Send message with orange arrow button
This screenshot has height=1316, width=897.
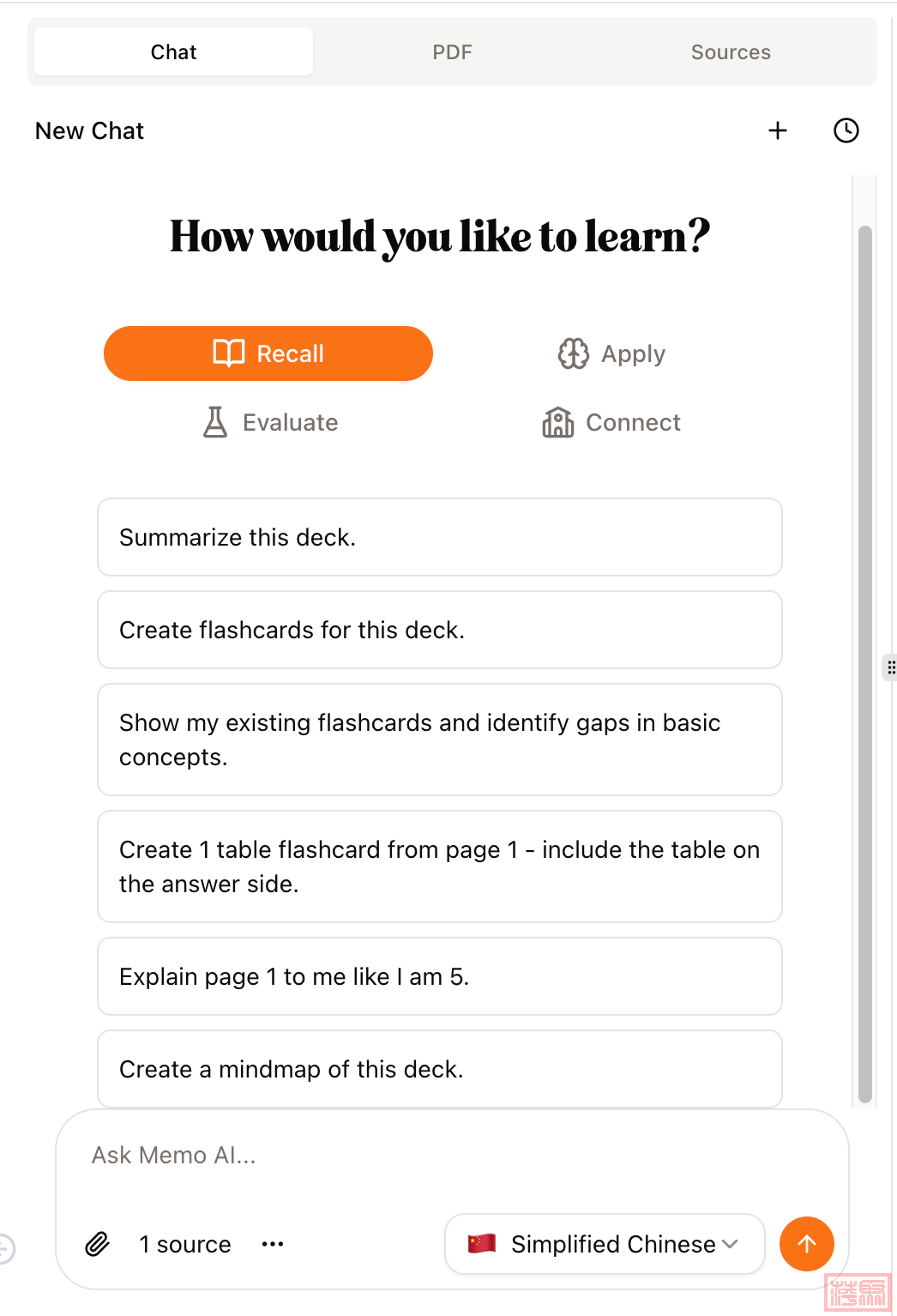(x=806, y=1244)
